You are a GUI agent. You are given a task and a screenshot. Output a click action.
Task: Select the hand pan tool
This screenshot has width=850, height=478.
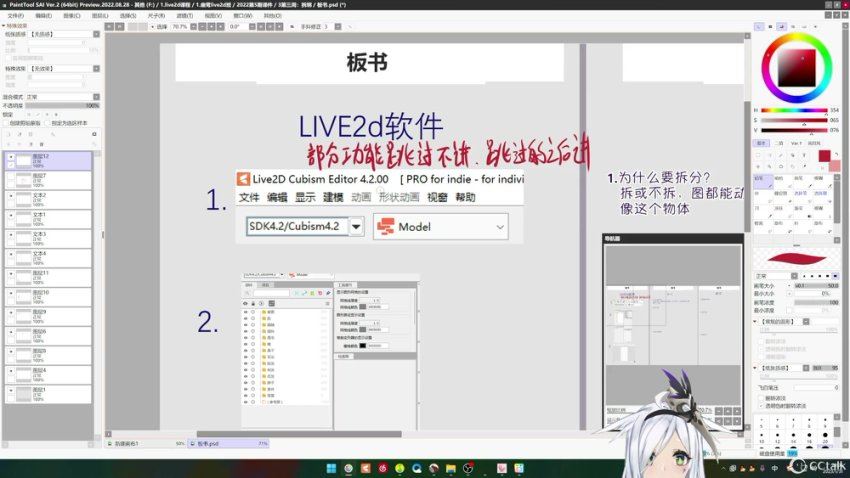click(x=792, y=166)
